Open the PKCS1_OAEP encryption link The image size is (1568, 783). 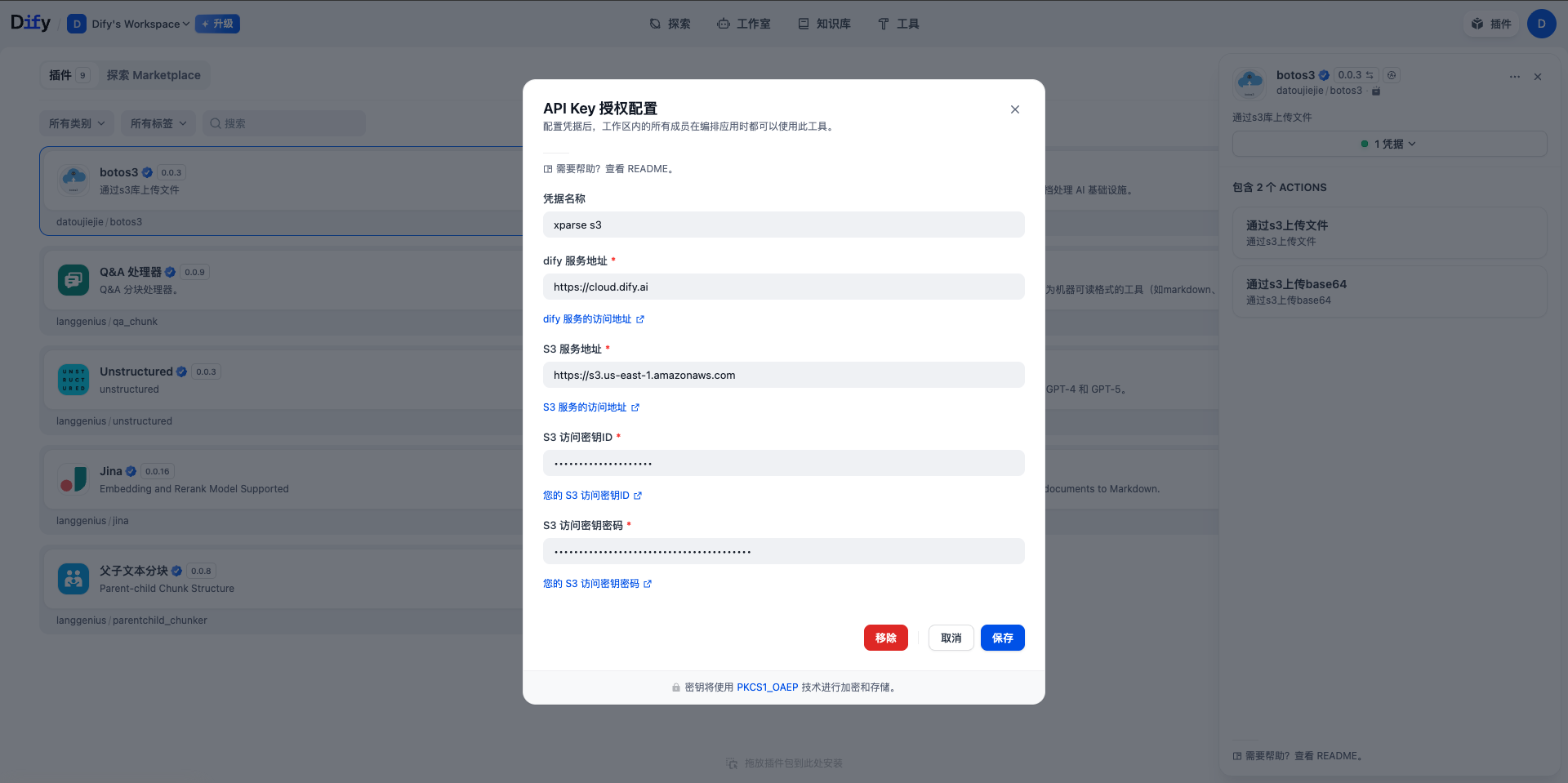(x=768, y=687)
